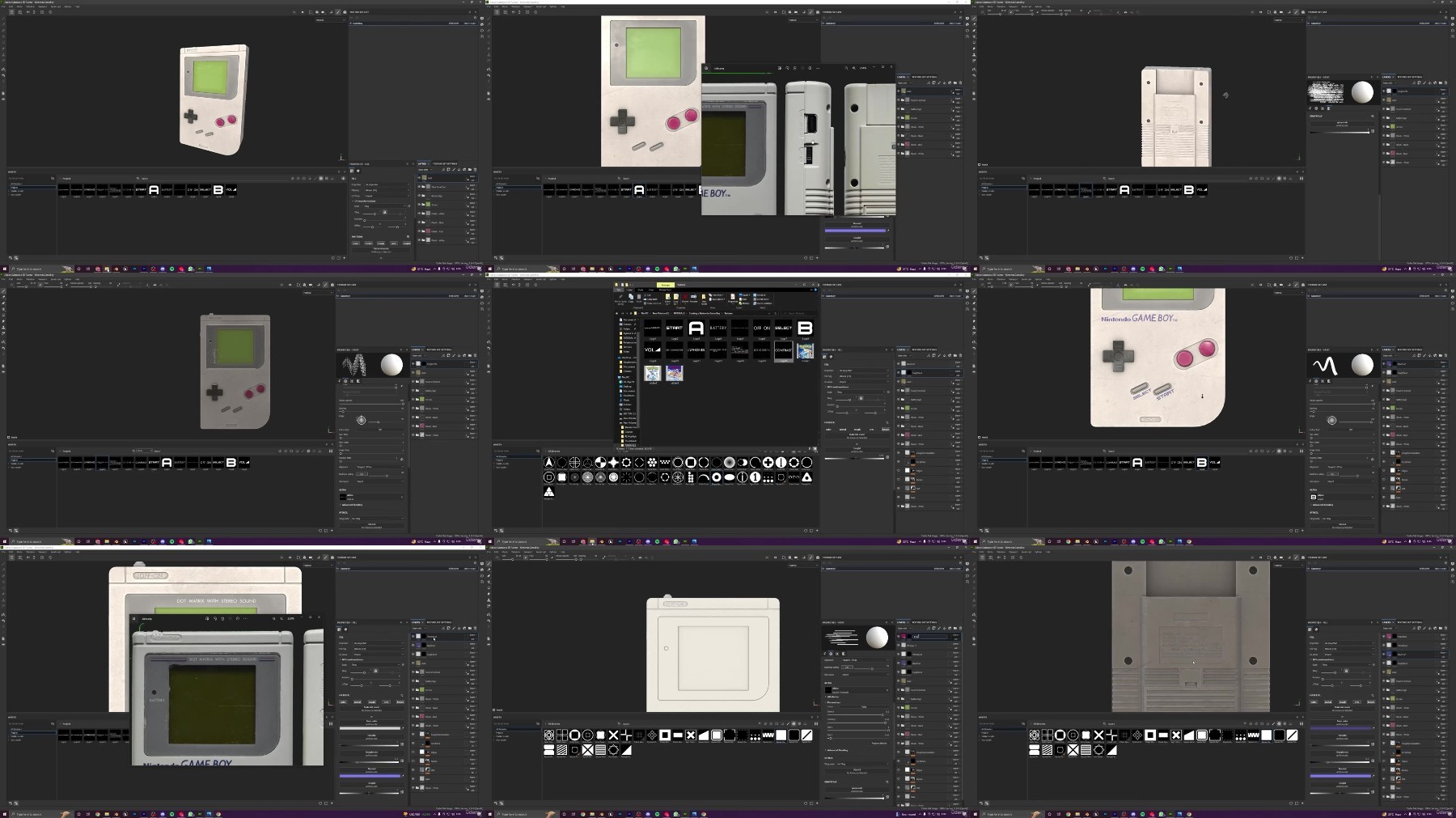Open Viewport menu in tilted-view frame
This screenshot has height=818, width=1456.
[42, 6]
